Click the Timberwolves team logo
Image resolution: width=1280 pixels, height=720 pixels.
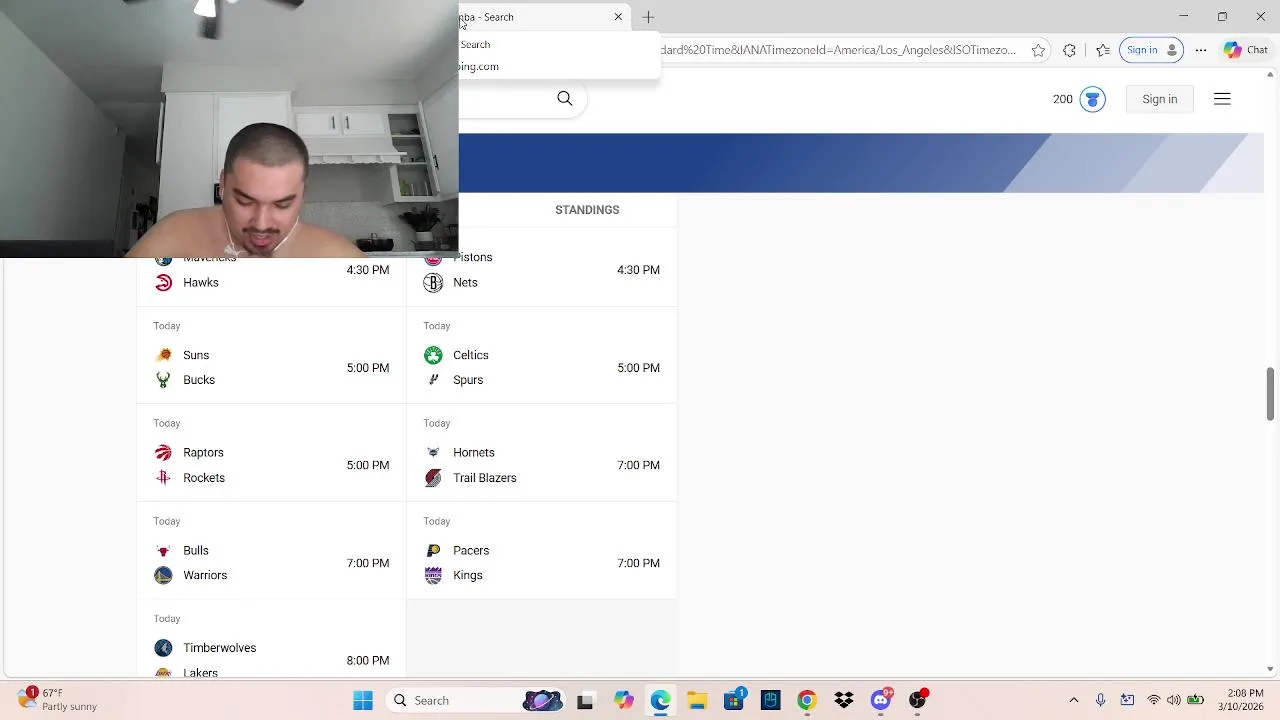click(163, 648)
